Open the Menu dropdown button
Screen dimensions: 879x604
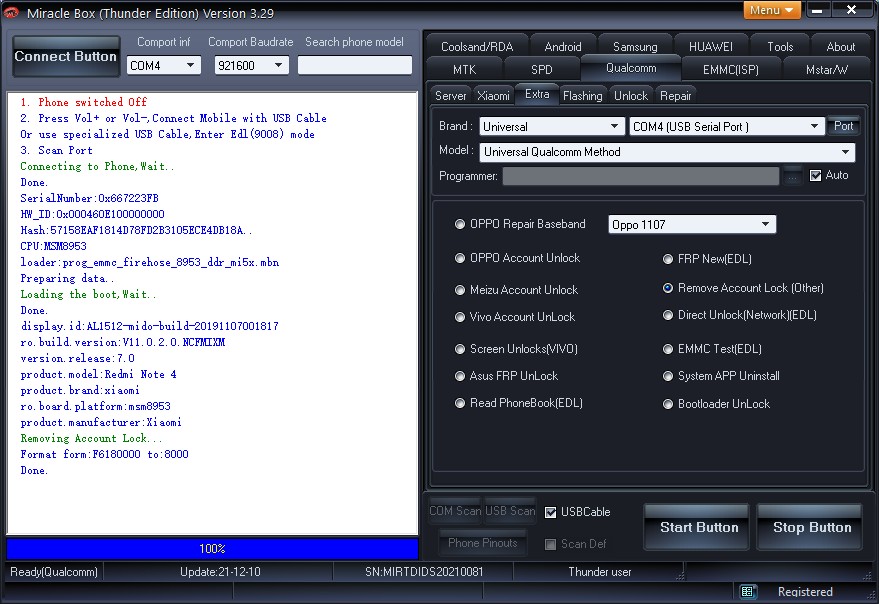(x=772, y=10)
